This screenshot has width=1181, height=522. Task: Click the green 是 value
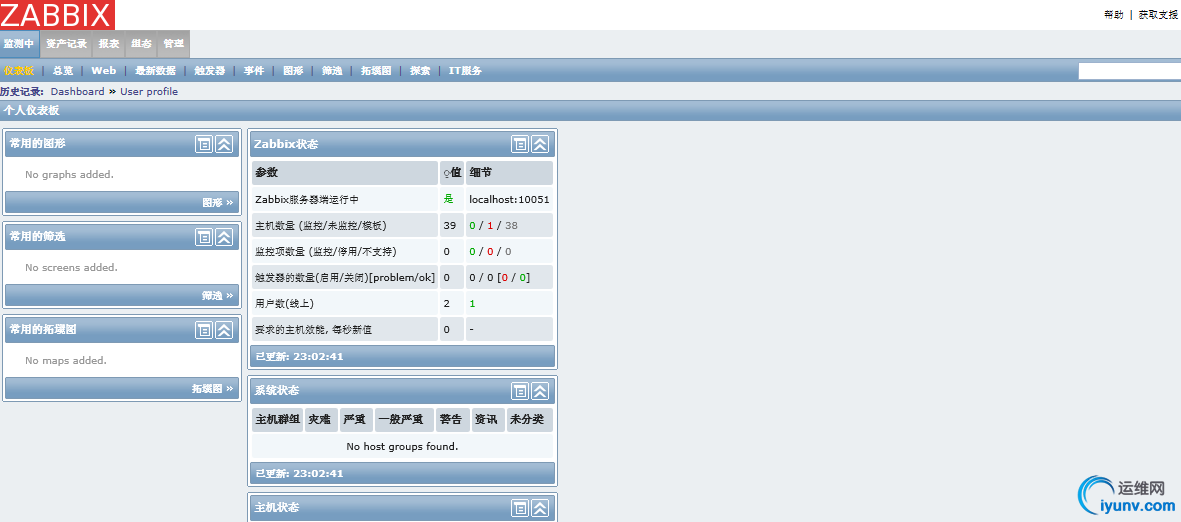[x=448, y=199]
